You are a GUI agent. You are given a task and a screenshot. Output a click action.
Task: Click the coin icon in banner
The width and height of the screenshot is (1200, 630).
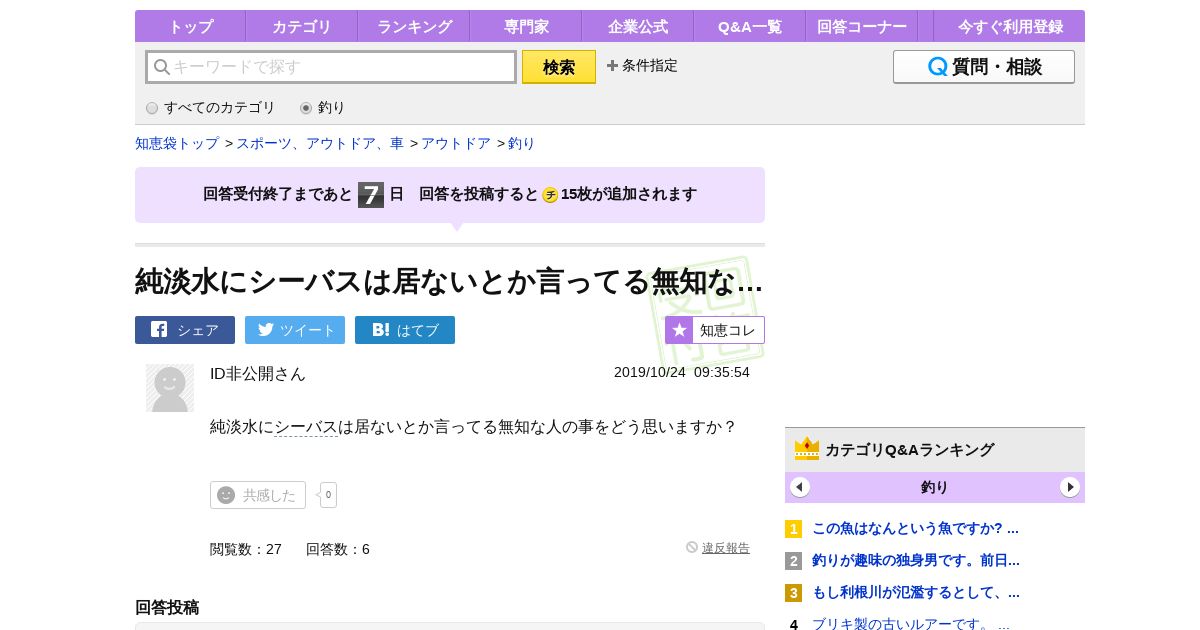pyautogui.click(x=550, y=195)
